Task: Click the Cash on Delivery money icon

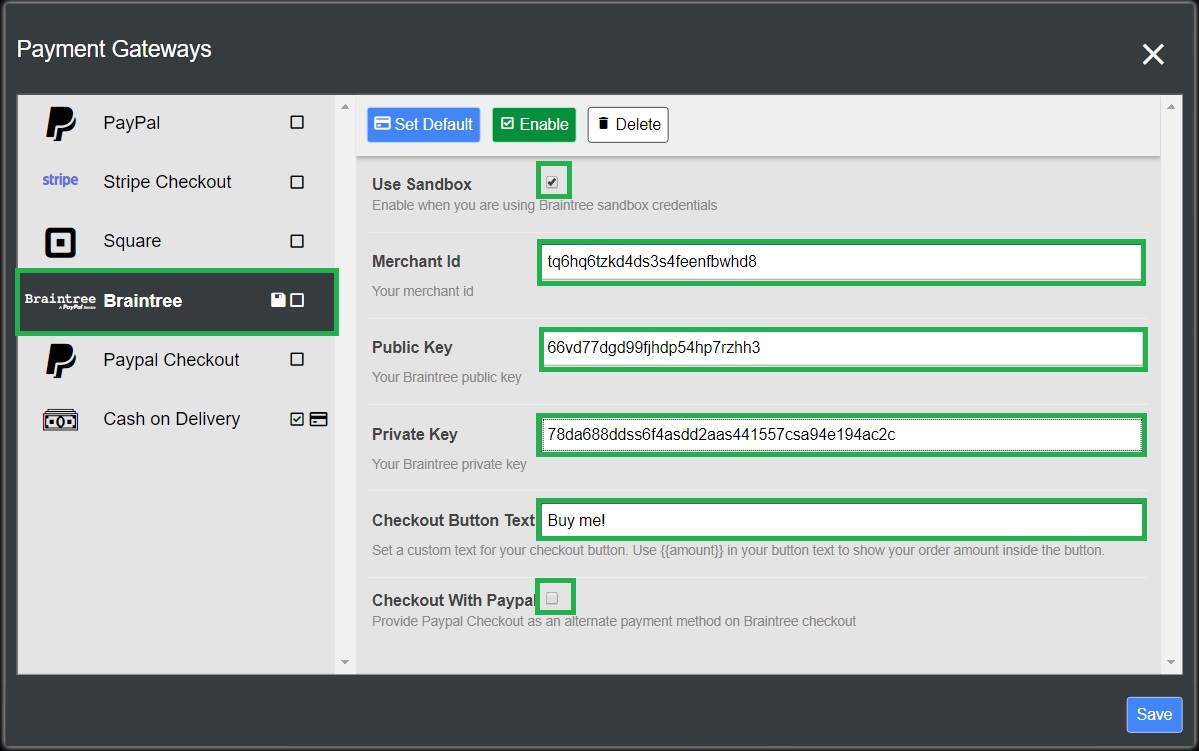Action: (x=60, y=420)
